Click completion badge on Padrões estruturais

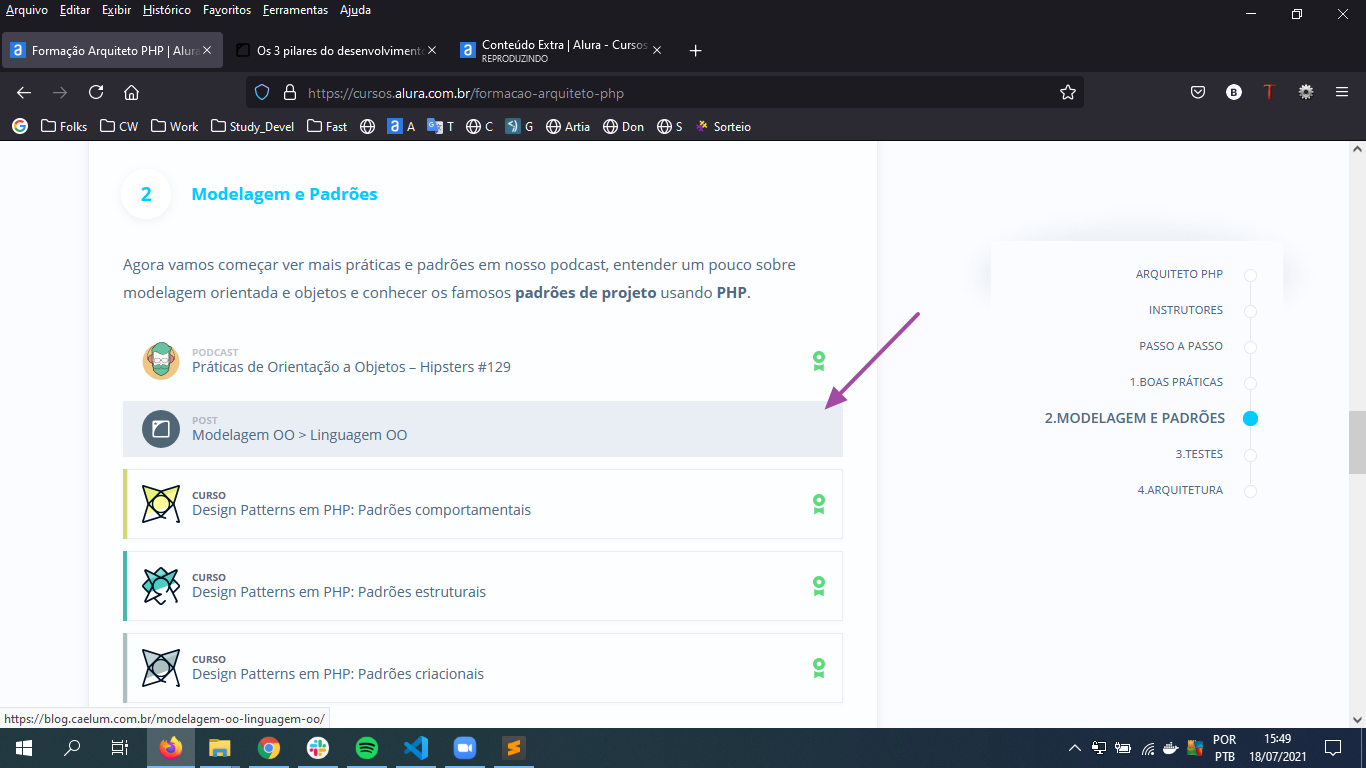tap(819, 586)
